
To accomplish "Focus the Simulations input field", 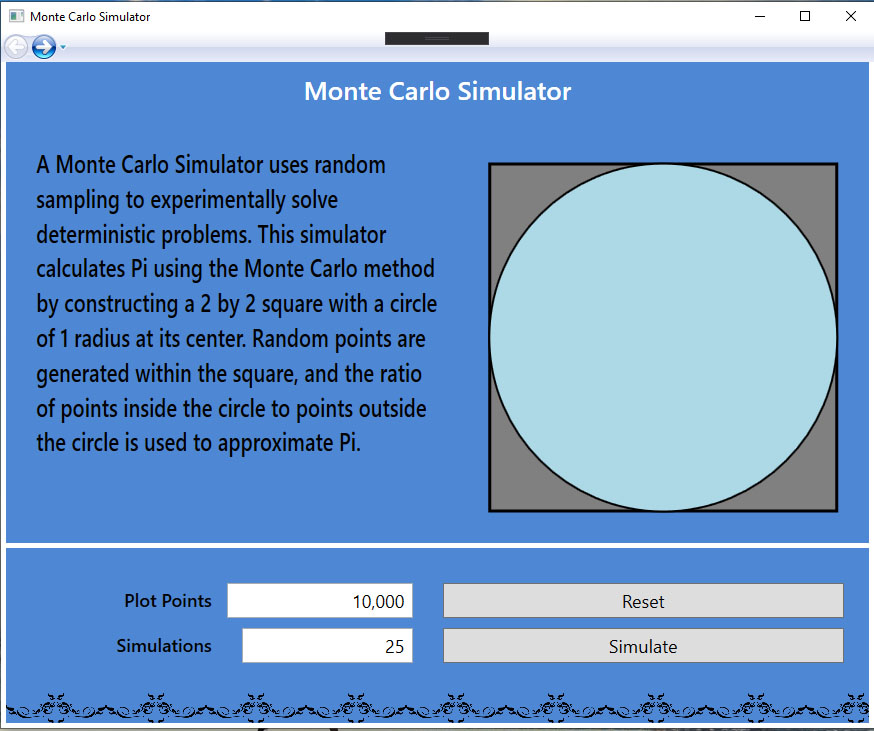I will click(327, 646).
